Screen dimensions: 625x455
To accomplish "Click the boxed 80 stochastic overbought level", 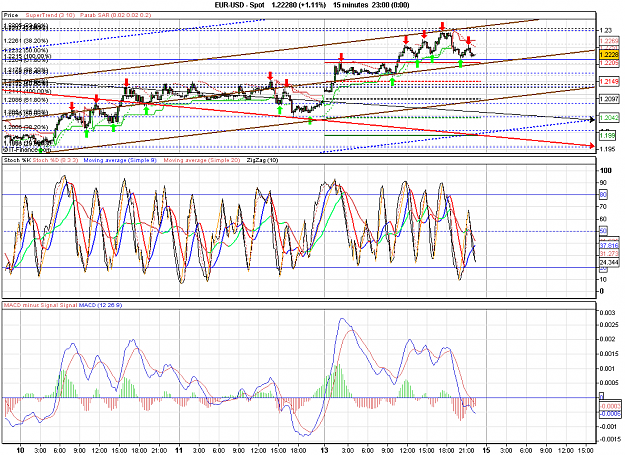I will (603, 194).
